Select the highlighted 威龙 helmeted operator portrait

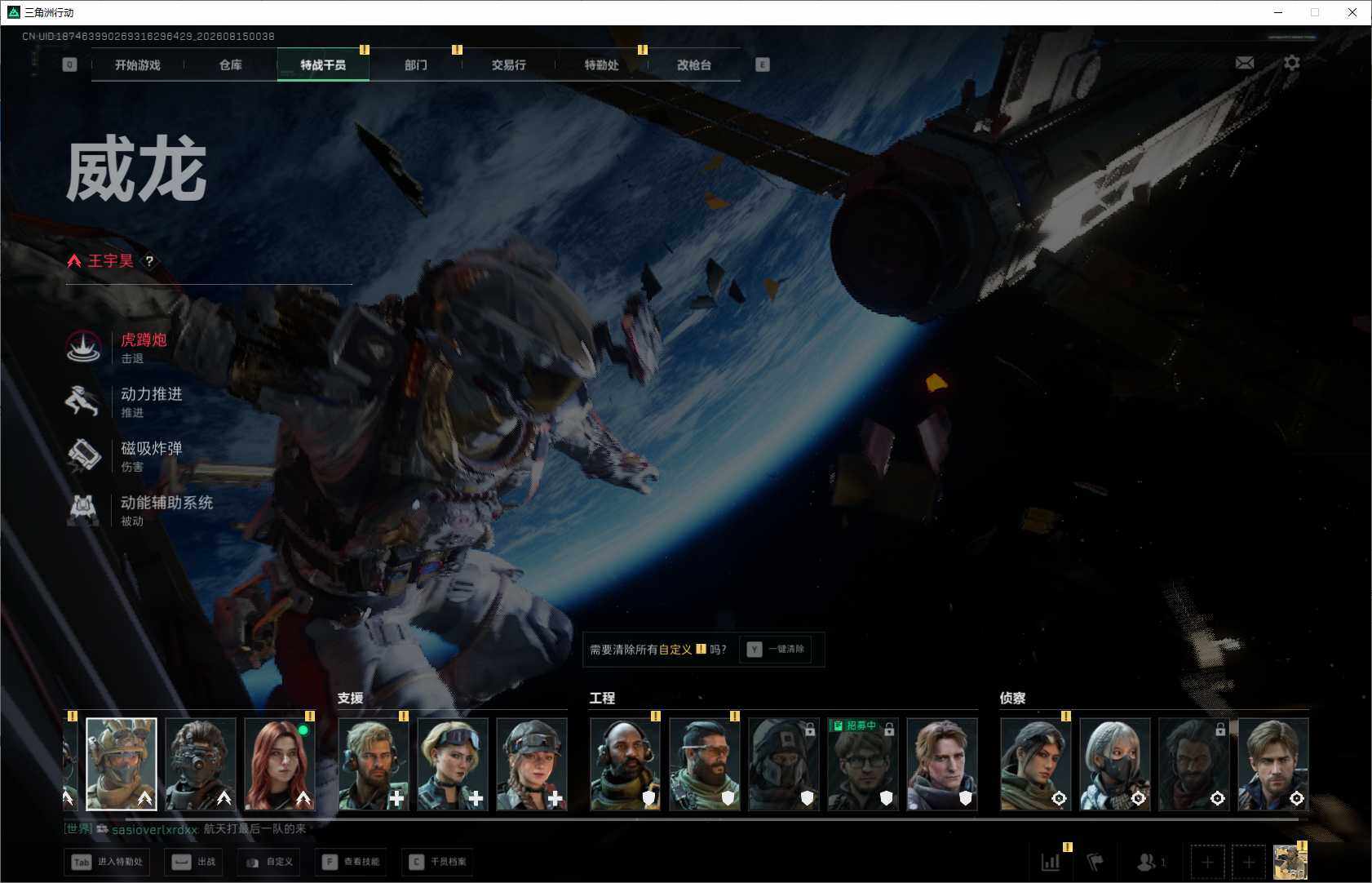click(122, 764)
